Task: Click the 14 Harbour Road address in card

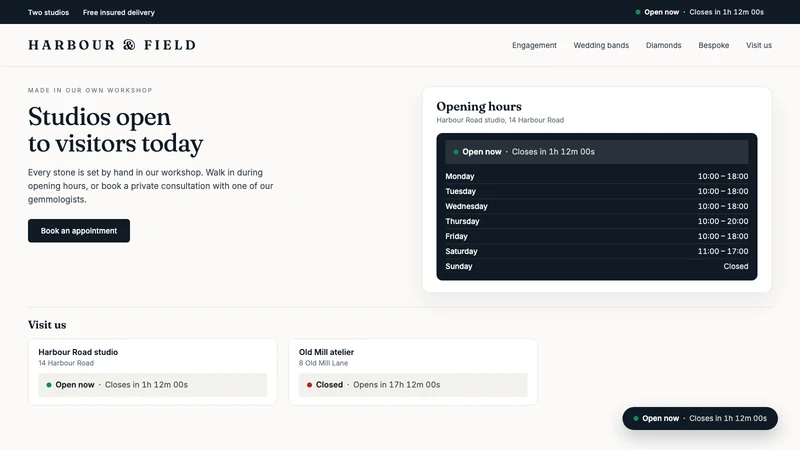Action: coord(66,363)
